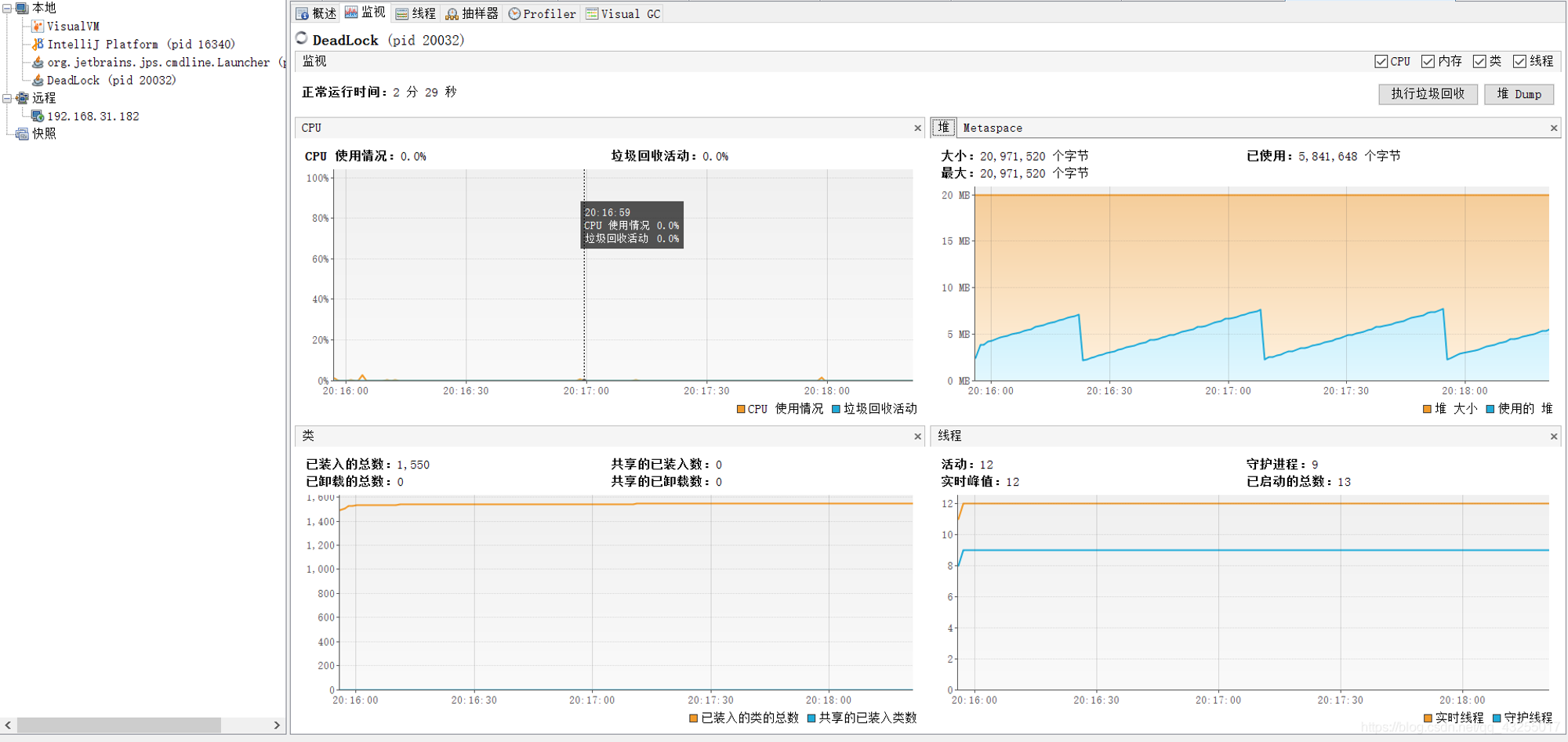Close the CPU chart panel
The height and width of the screenshot is (742, 1568).
point(917,128)
